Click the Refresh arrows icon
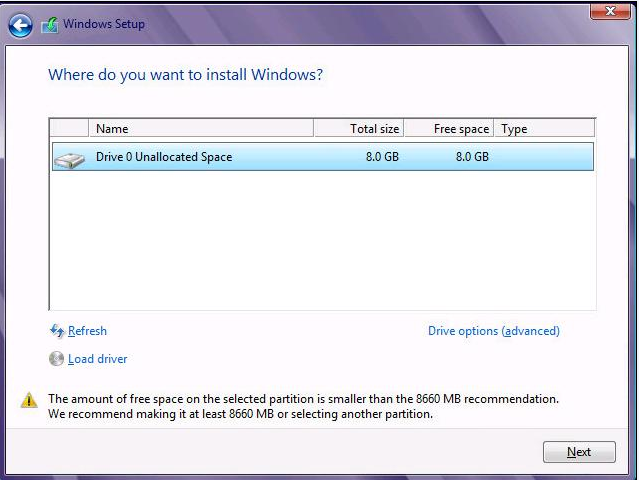639x480 pixels. (x=57, y=331)
